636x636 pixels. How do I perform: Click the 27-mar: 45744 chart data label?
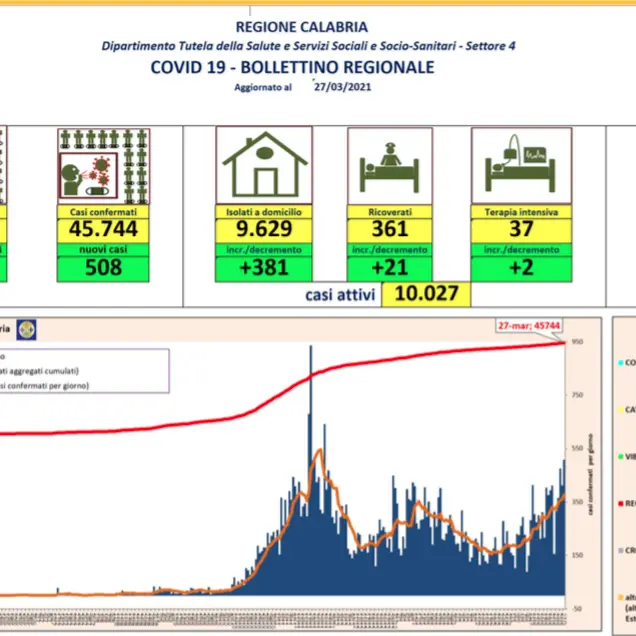(x=529, y=326)
